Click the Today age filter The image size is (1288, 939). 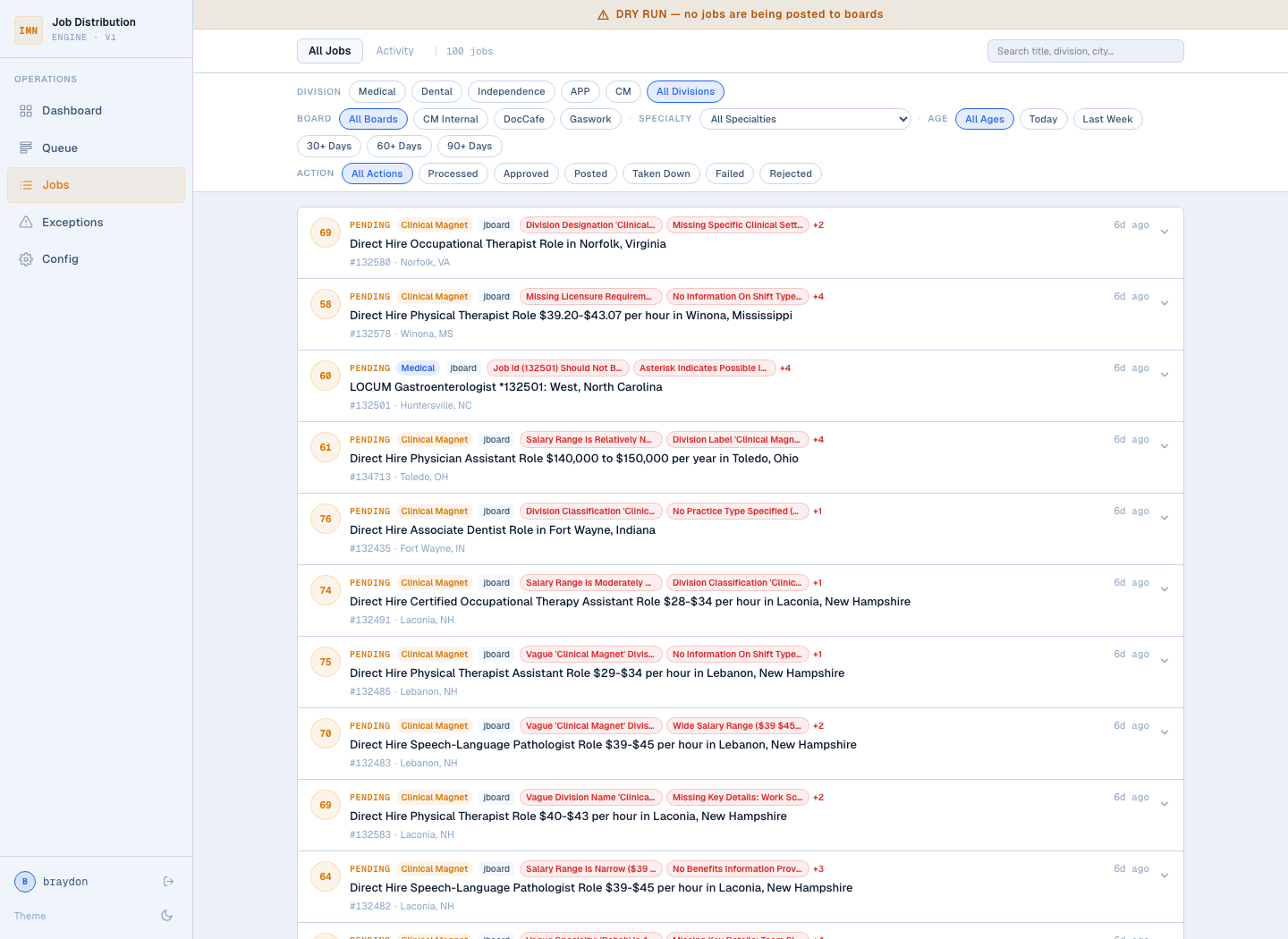(x=1043, y=119)
